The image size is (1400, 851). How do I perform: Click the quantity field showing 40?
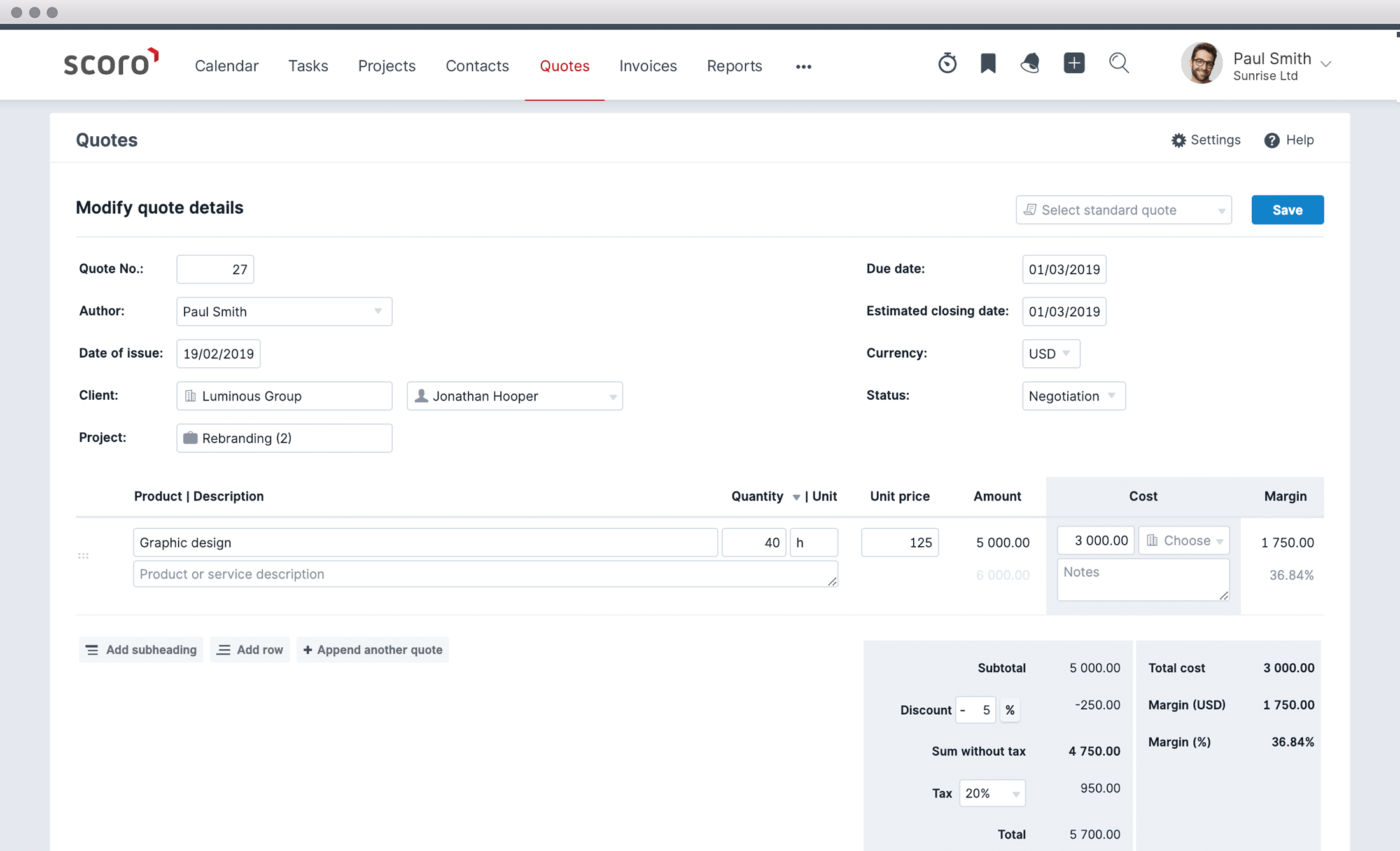[x=754, y=542]
